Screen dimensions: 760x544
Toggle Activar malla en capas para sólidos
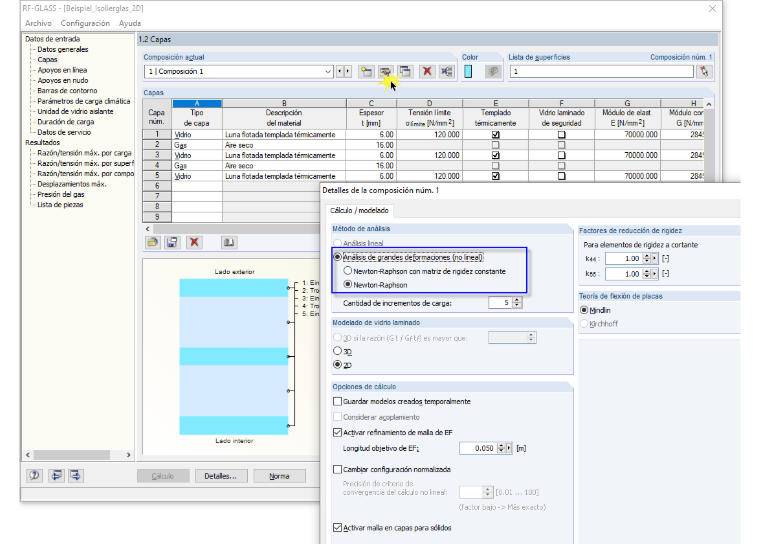(337, 528)
